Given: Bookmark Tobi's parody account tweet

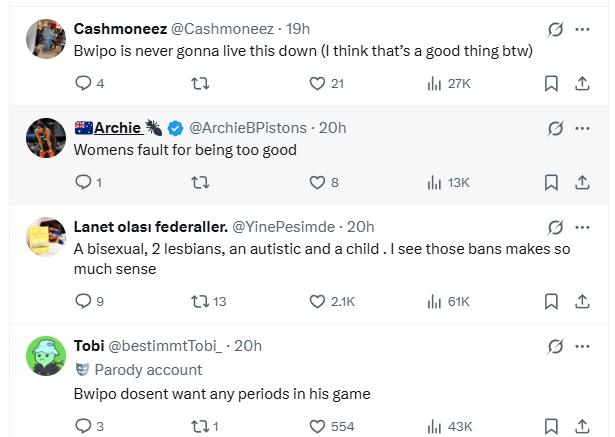Looking at the screenshot, I should click(x=551, y=426).
